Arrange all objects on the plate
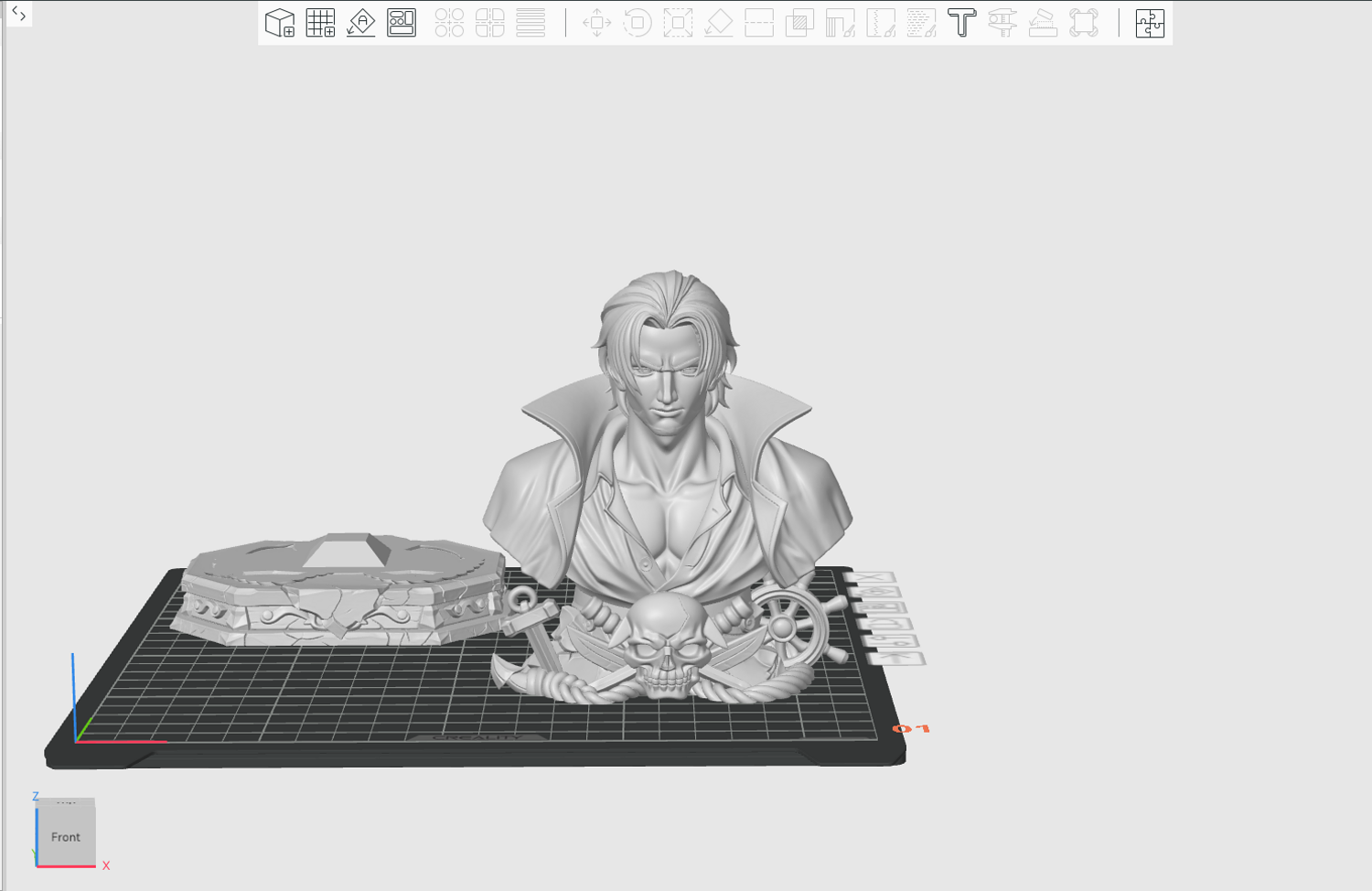The height and width of the screenshot is (891, 1372). pos(402,23)
